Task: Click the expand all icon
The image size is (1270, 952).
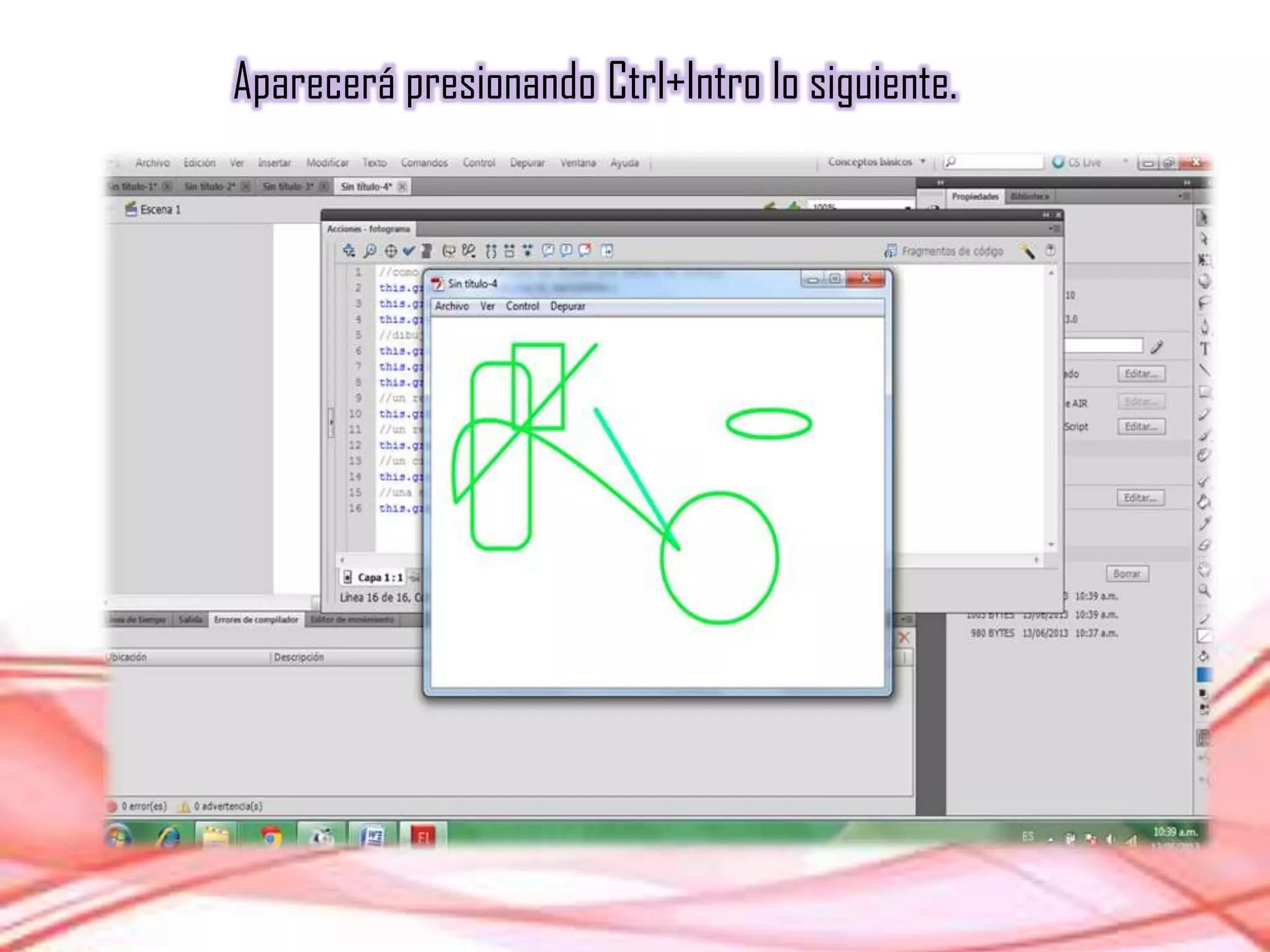Action: tap(527, 250)
